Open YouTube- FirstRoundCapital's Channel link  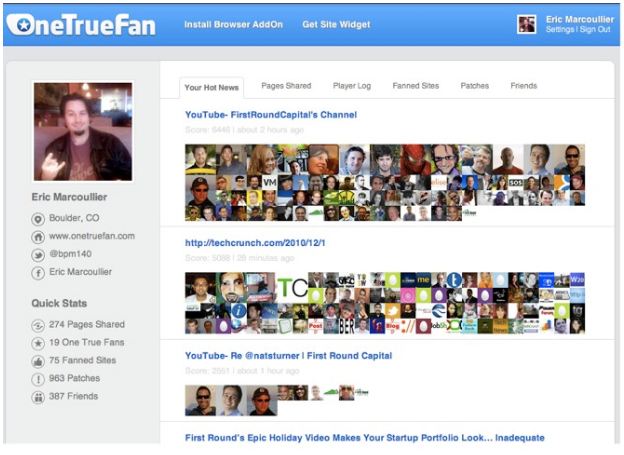(271, 115)
